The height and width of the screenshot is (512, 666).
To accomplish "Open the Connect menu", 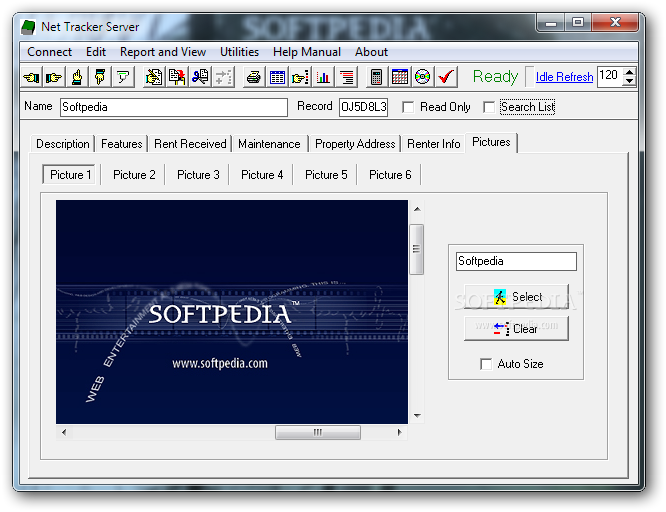I will pos(49,52).
